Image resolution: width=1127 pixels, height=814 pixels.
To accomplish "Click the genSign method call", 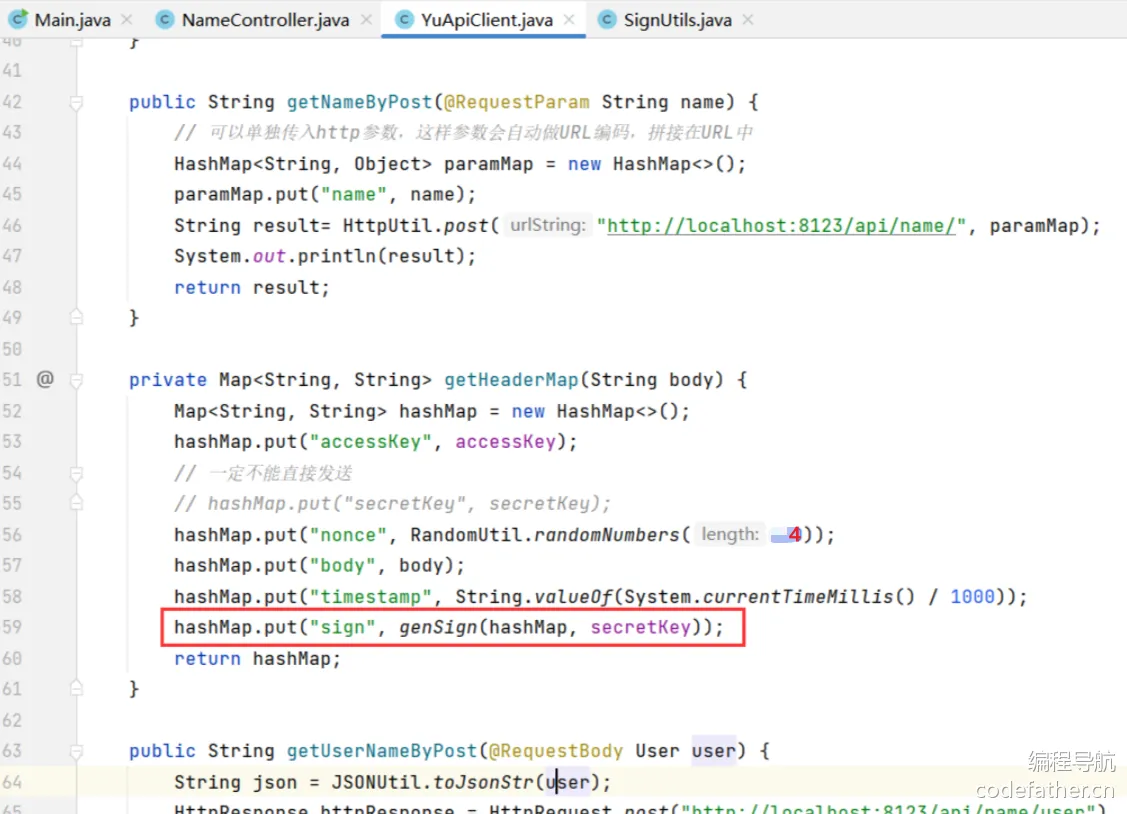I will (438, 627).
